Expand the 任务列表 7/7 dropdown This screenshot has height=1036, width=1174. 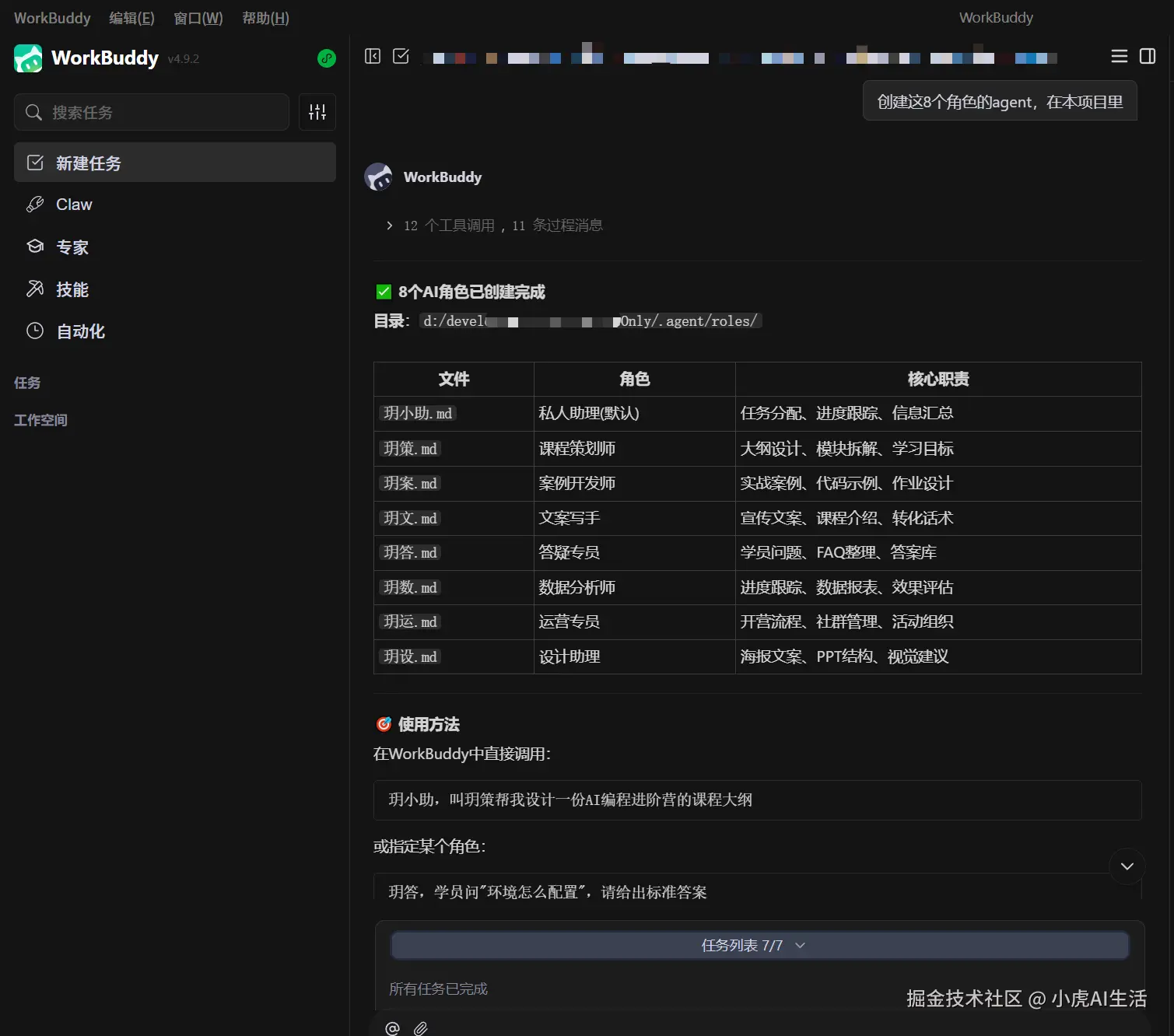[759, 946]
